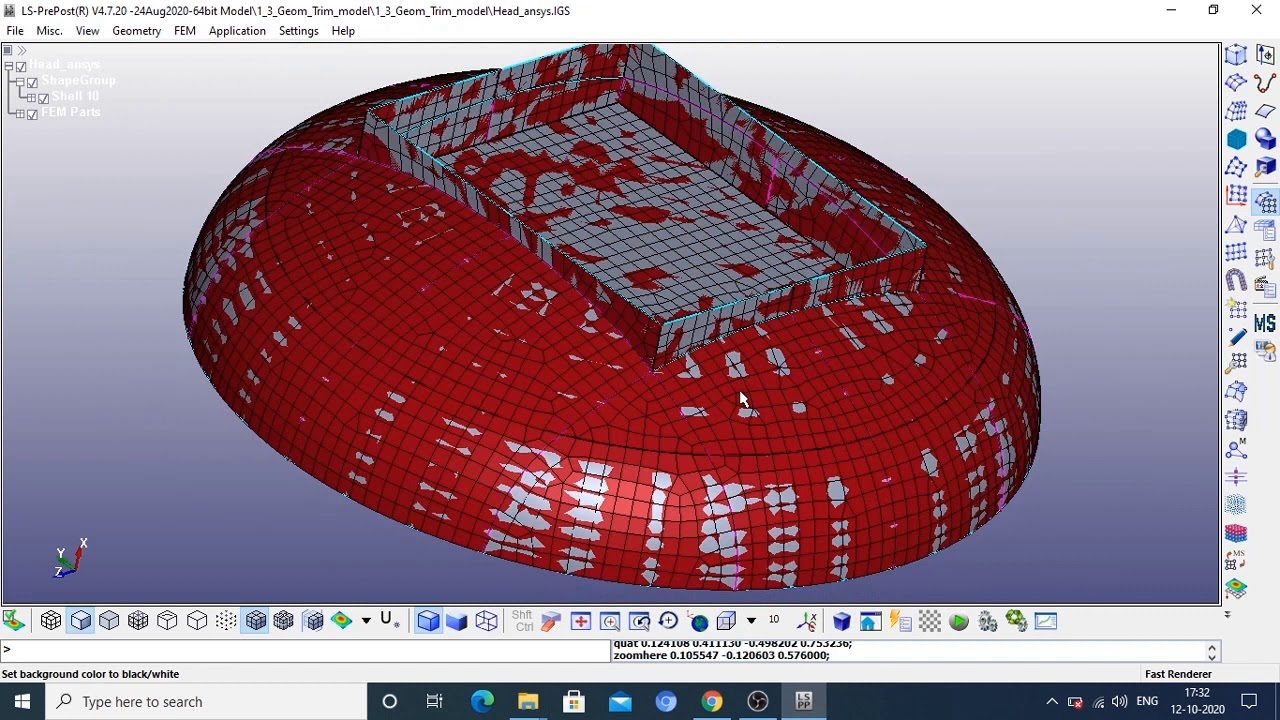The image size is (1280, 720).
Task: Click the perspective view box icon
Action: click(727, 621)
